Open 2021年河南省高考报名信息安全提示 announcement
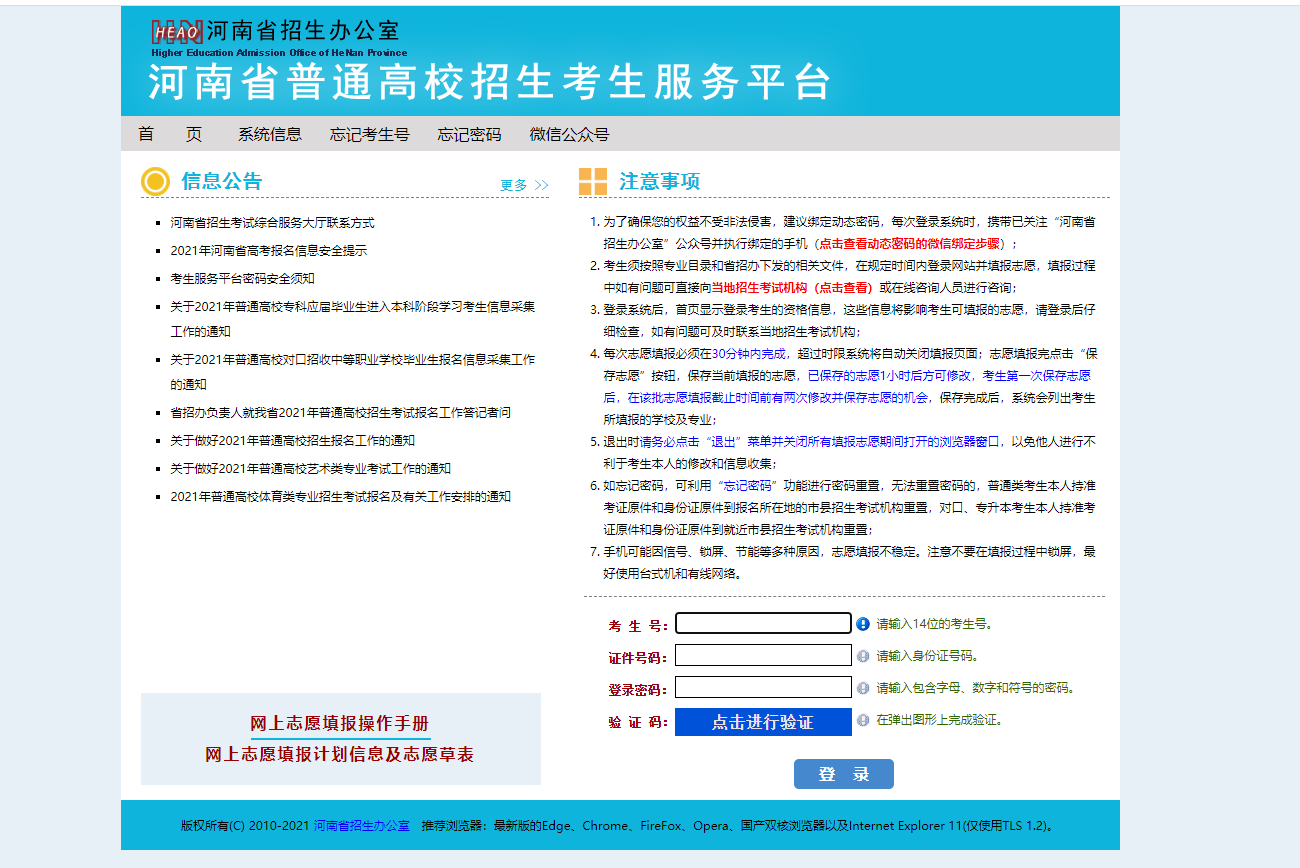This screenshot has height=868, width=1300. point(268,251)
